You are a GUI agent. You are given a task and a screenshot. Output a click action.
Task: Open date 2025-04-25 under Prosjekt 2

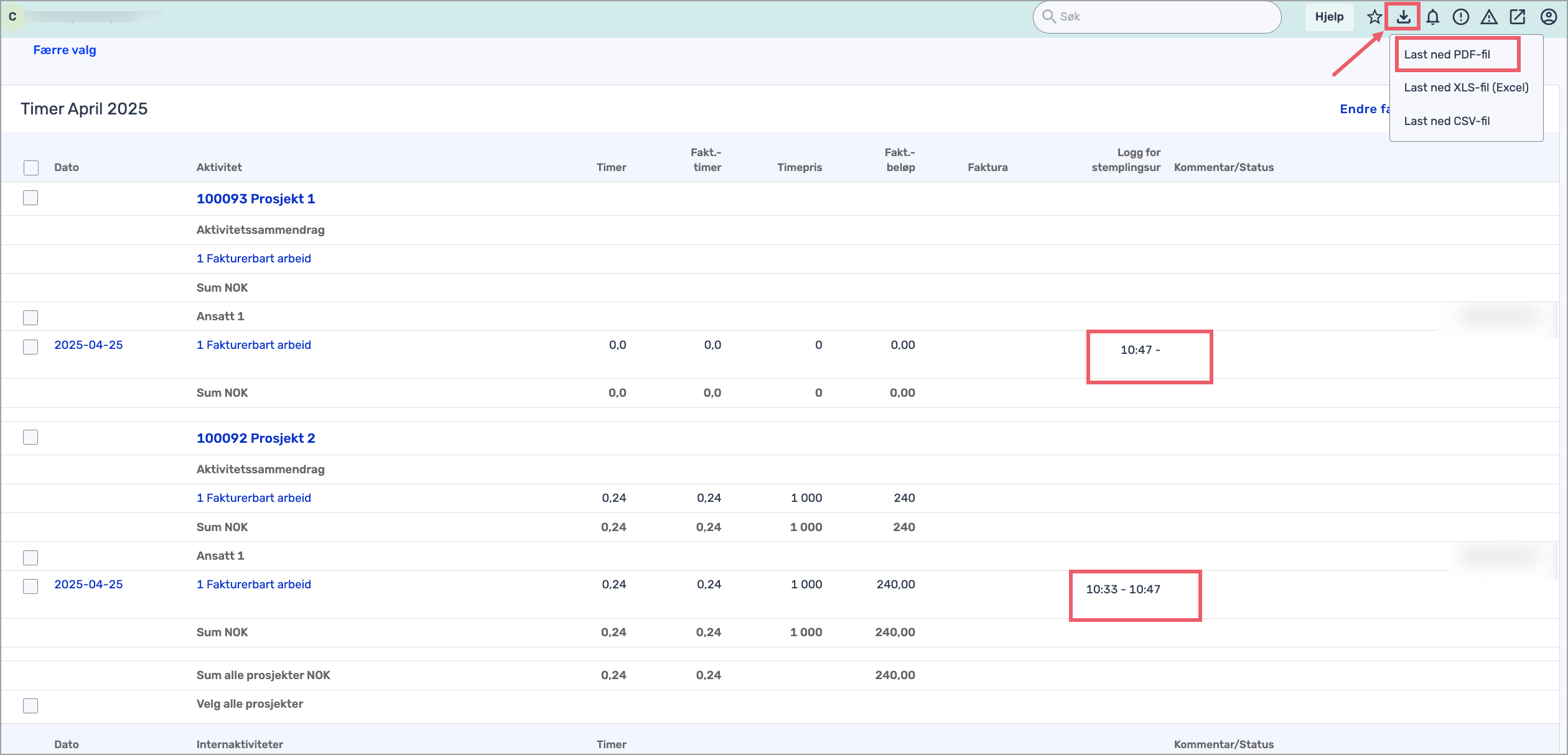click(88, 585)
